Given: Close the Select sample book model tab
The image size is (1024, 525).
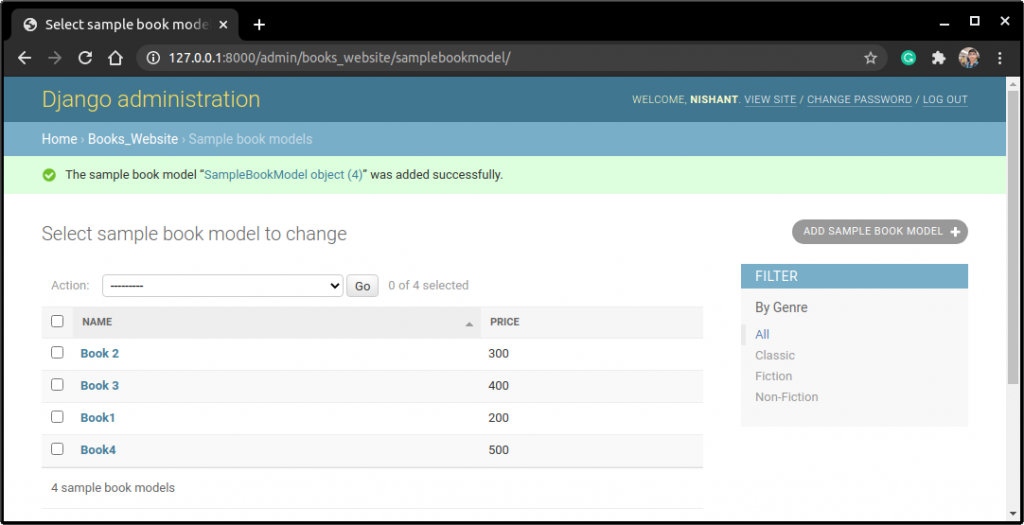Looking at the screenshot, I should tap(223, 25).
